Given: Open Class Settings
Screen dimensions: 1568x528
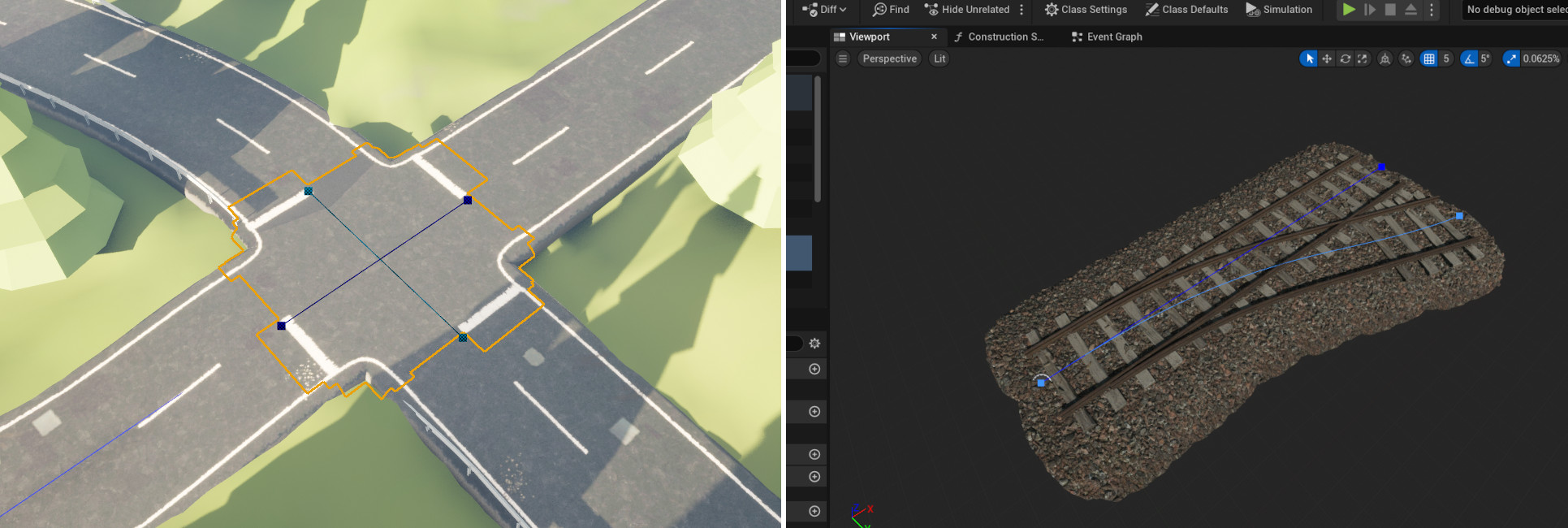Looking at the screenshot, I should pos(1086,10).
